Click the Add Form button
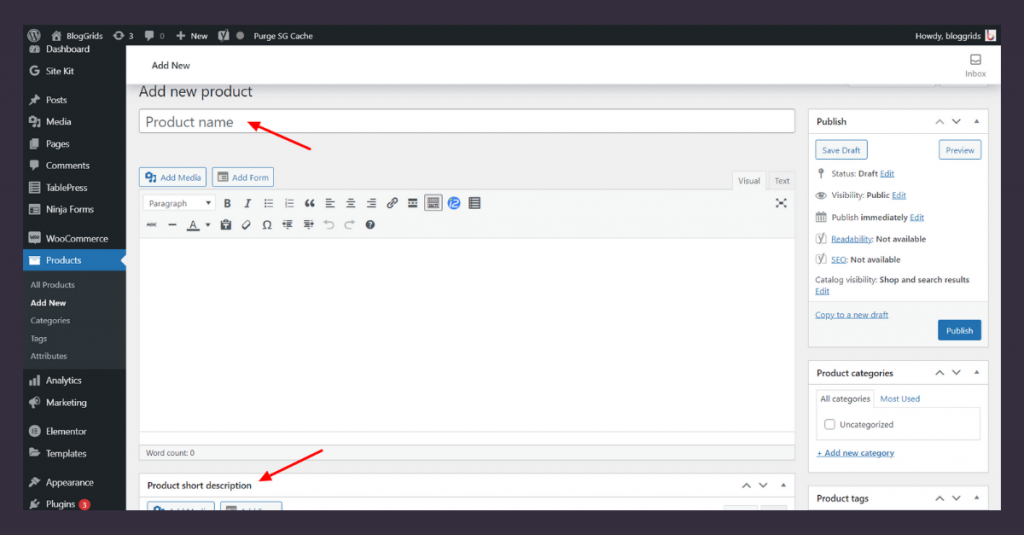Viewport: 1024px width, 535px height. coord(243,177)
